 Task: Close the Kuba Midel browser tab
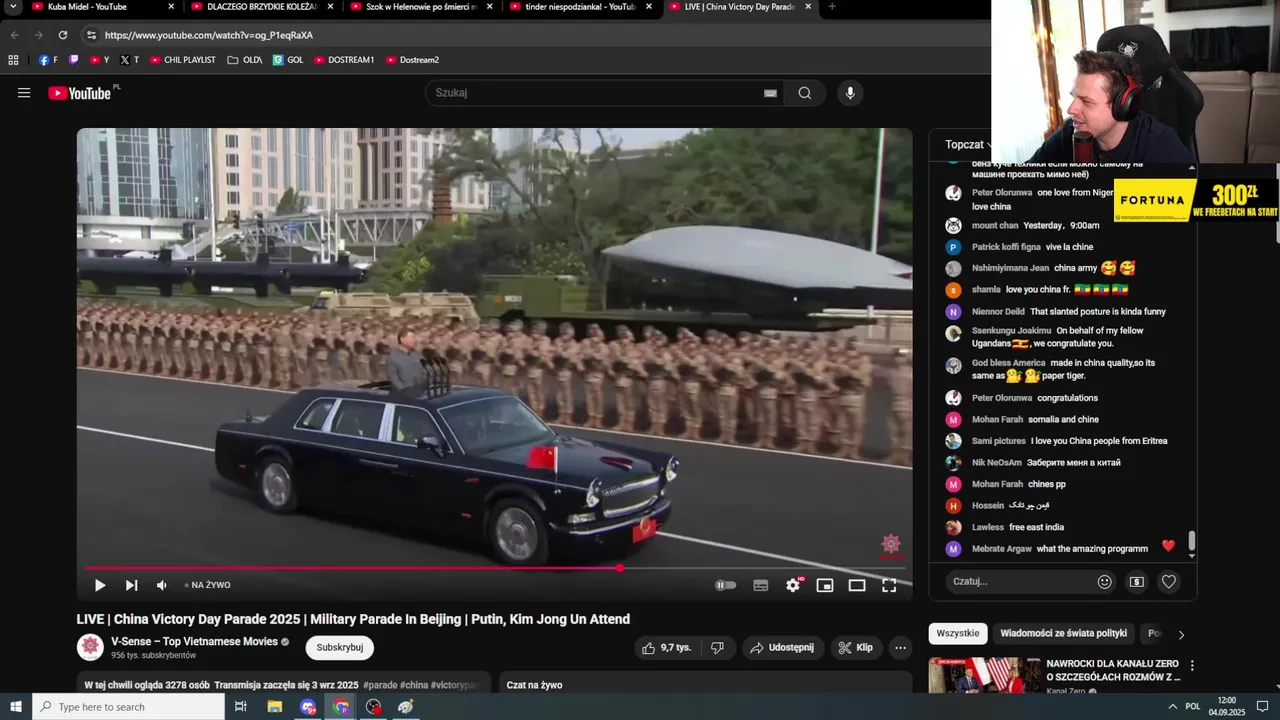[x=171, y=7]
